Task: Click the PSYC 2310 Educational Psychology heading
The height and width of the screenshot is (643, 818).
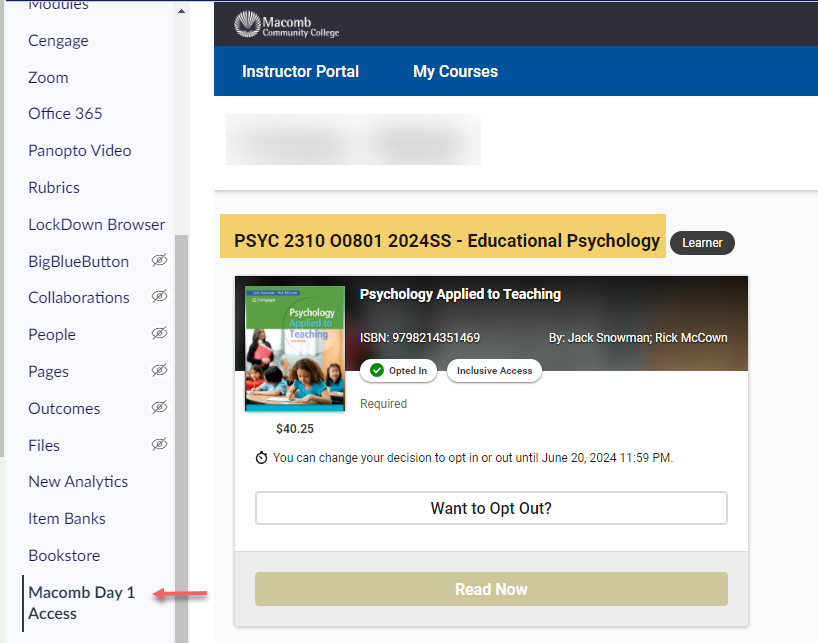Action: click(x=447, y=241)
